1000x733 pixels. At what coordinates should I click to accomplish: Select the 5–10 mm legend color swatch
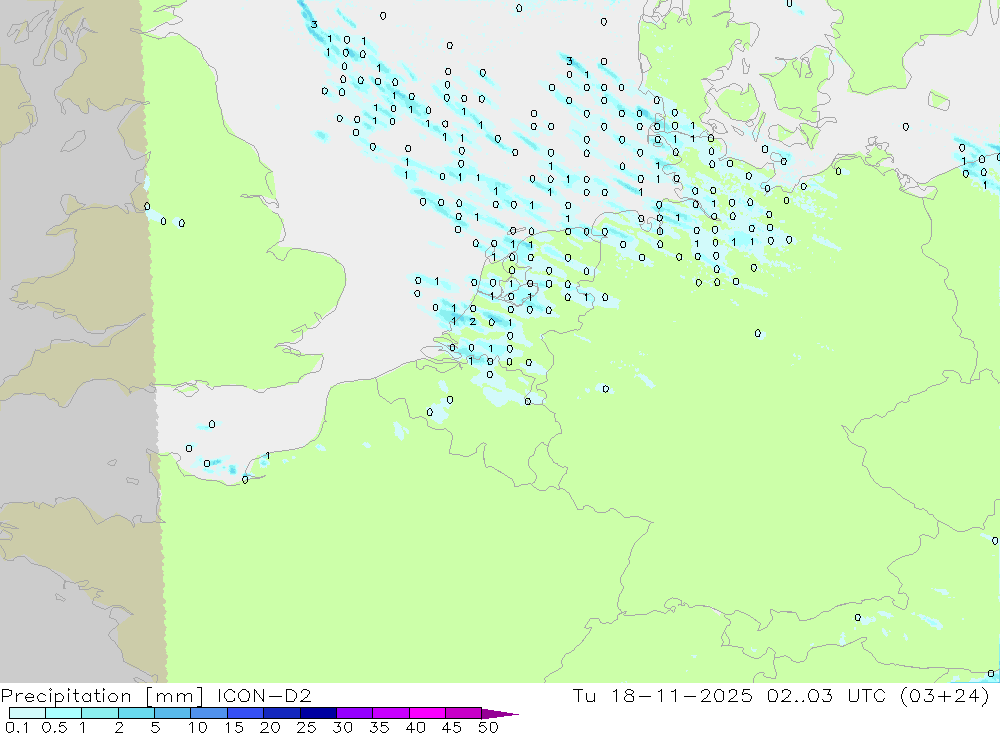(x=172, y=713)
